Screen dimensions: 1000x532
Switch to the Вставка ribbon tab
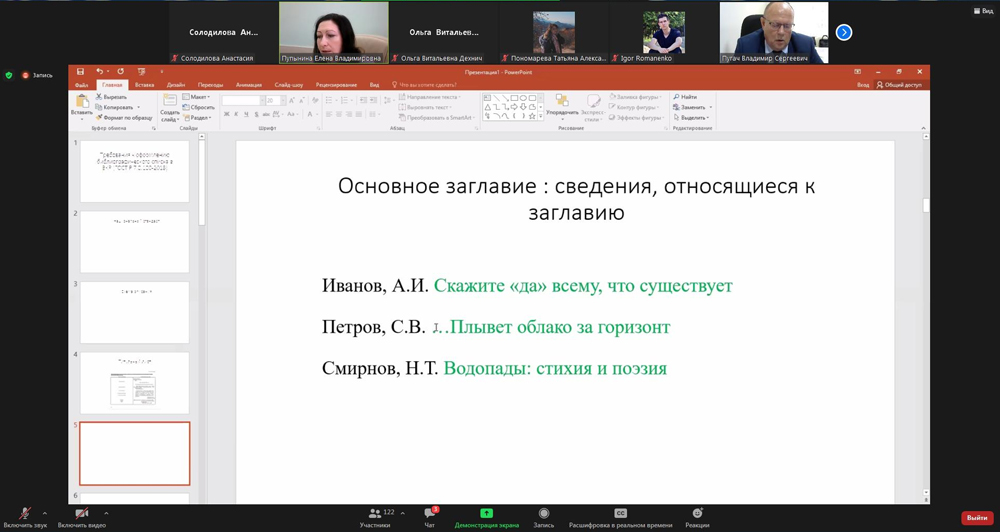click(x=144, y=85)
